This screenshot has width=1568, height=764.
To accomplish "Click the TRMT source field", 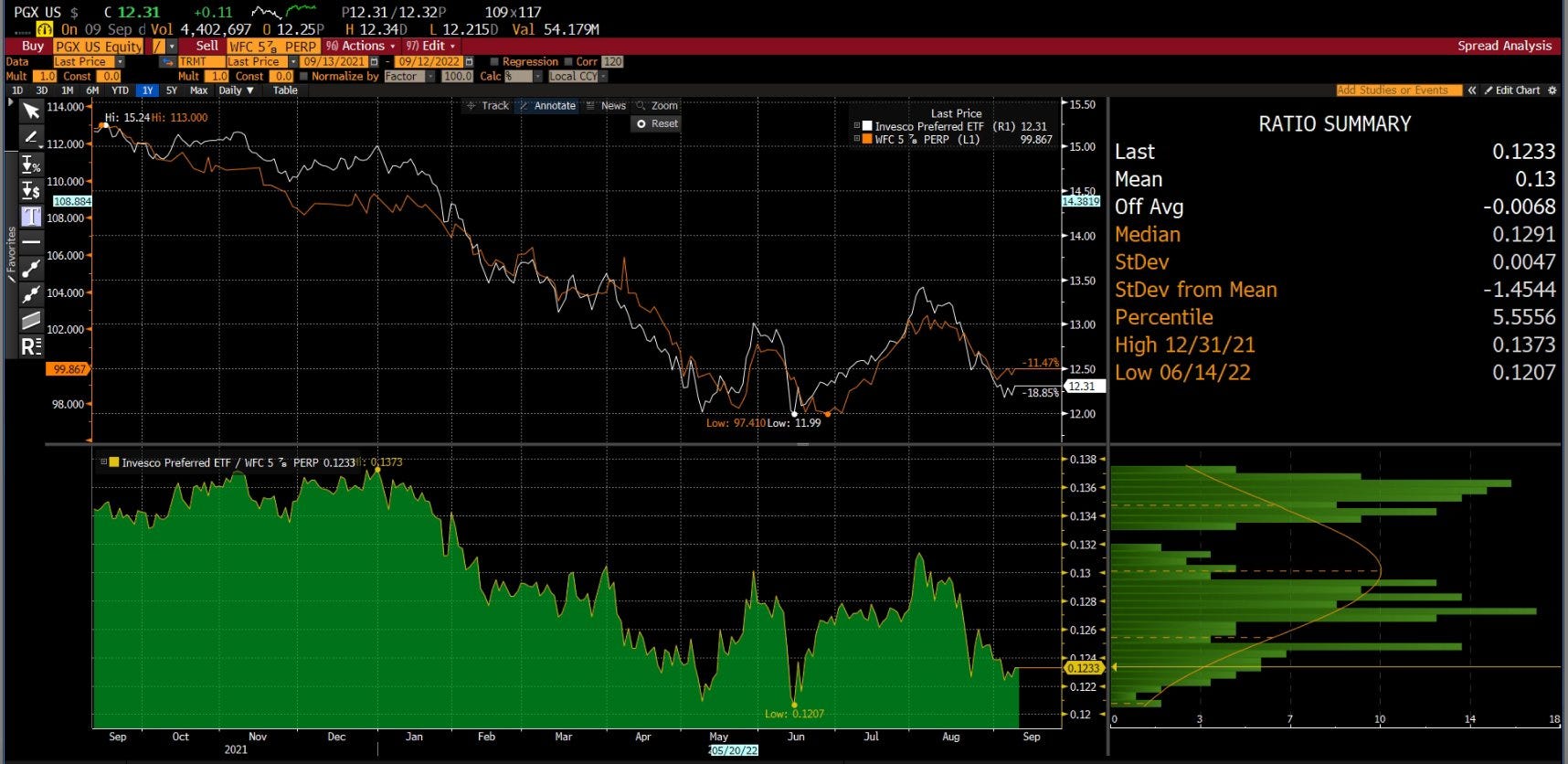I will (x=200, y=61).
